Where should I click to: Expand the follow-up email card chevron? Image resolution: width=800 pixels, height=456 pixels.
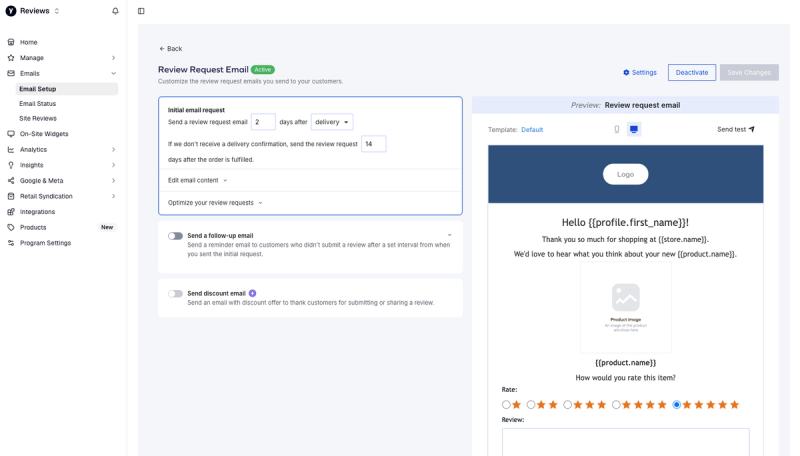point(449,235)
